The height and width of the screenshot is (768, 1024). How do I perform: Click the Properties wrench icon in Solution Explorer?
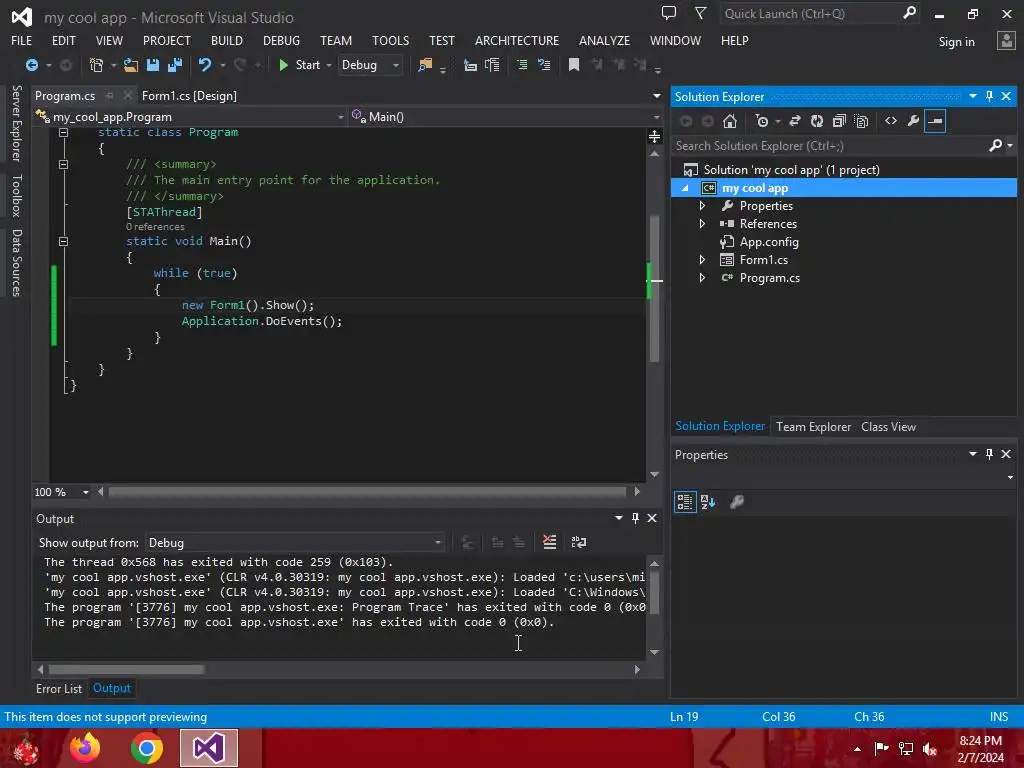click(913, 121)
